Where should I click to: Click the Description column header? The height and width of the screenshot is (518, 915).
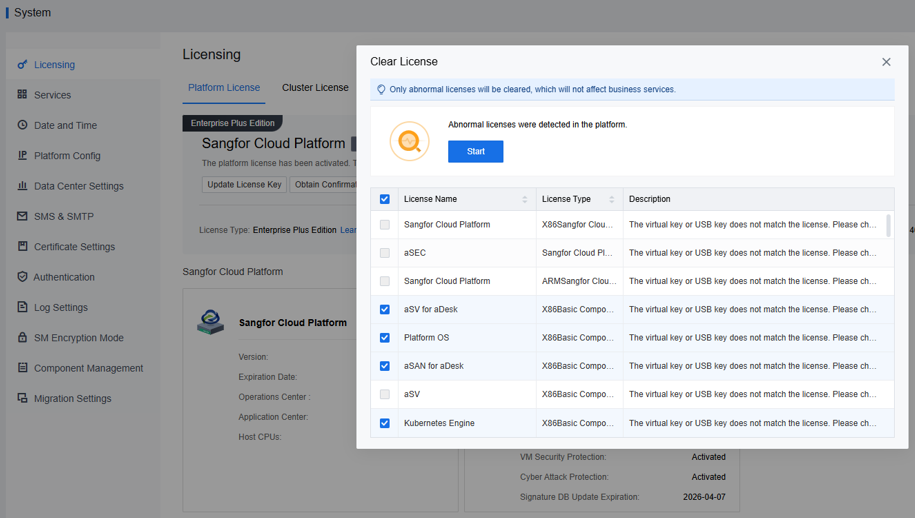point(649,199)
